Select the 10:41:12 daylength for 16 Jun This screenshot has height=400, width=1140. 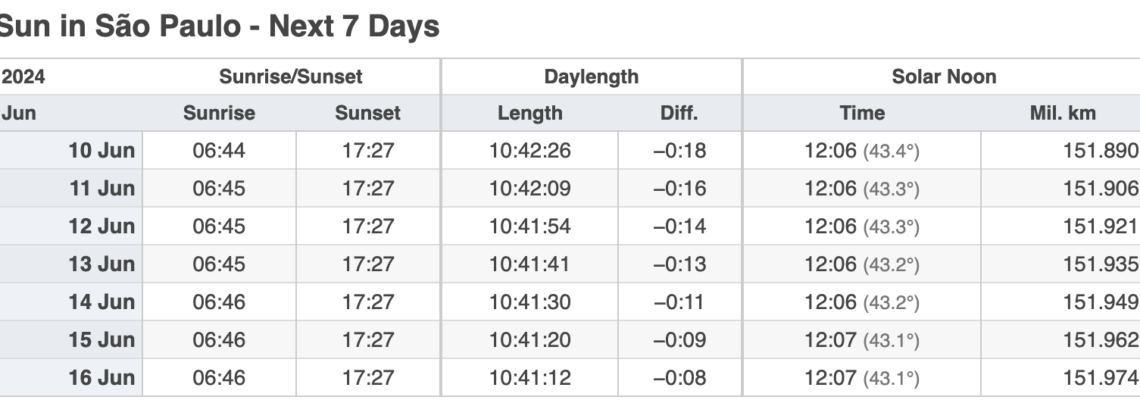(530, 377)
